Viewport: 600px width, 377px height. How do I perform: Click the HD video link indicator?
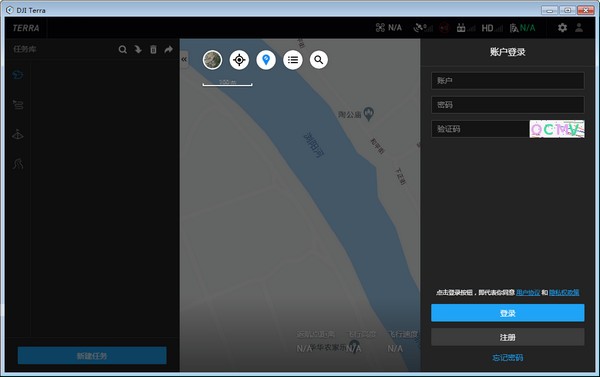(492, 28)
